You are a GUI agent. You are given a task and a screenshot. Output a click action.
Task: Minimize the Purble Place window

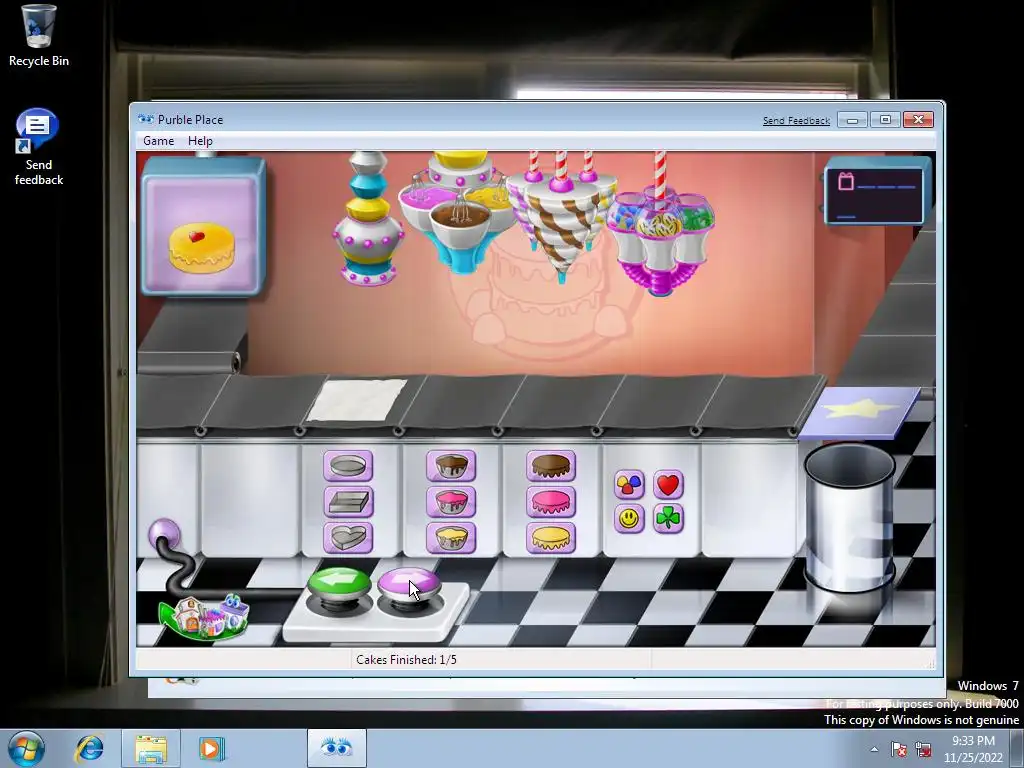pos(852,120)
